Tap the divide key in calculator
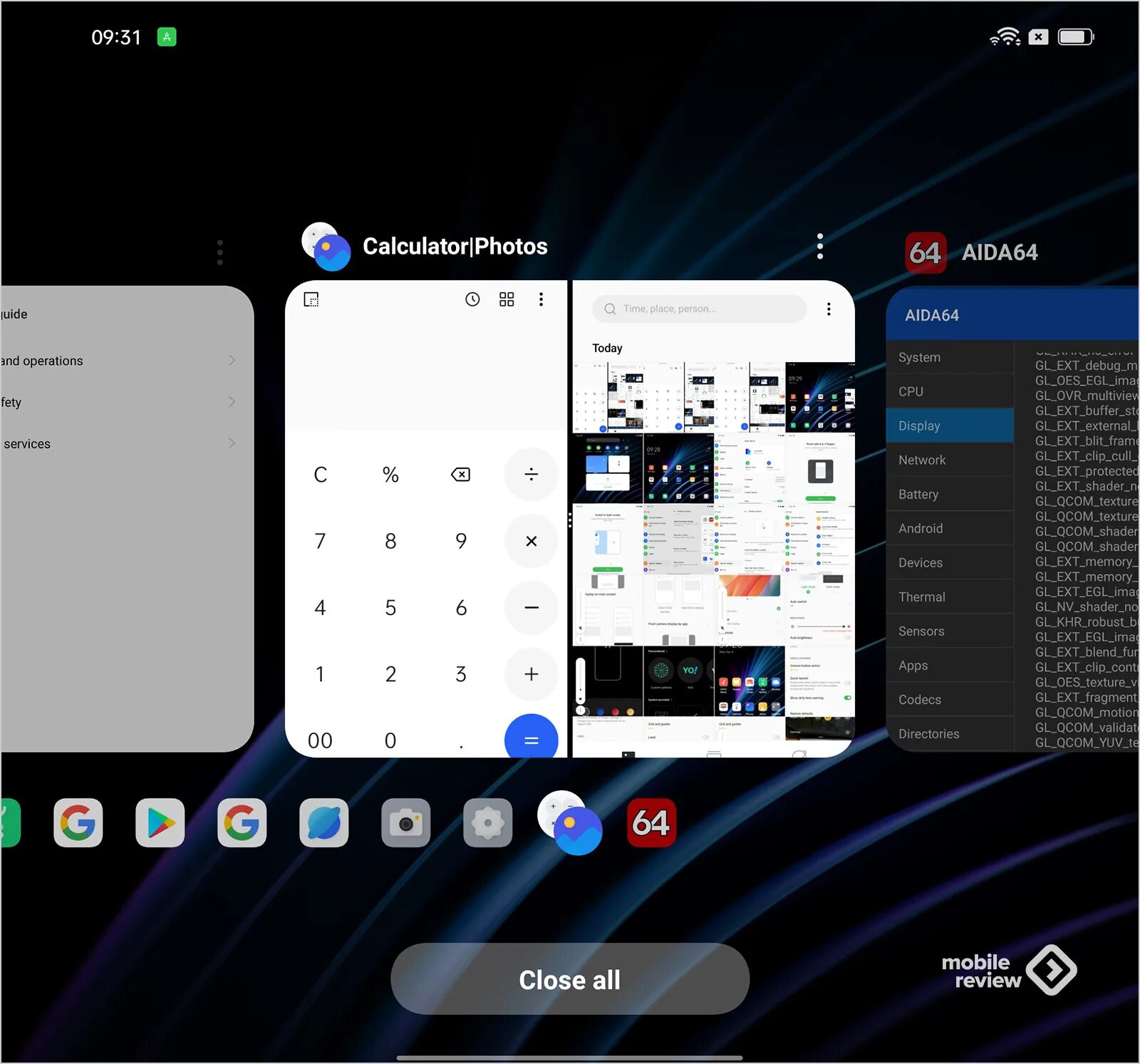 click(531, 475)
